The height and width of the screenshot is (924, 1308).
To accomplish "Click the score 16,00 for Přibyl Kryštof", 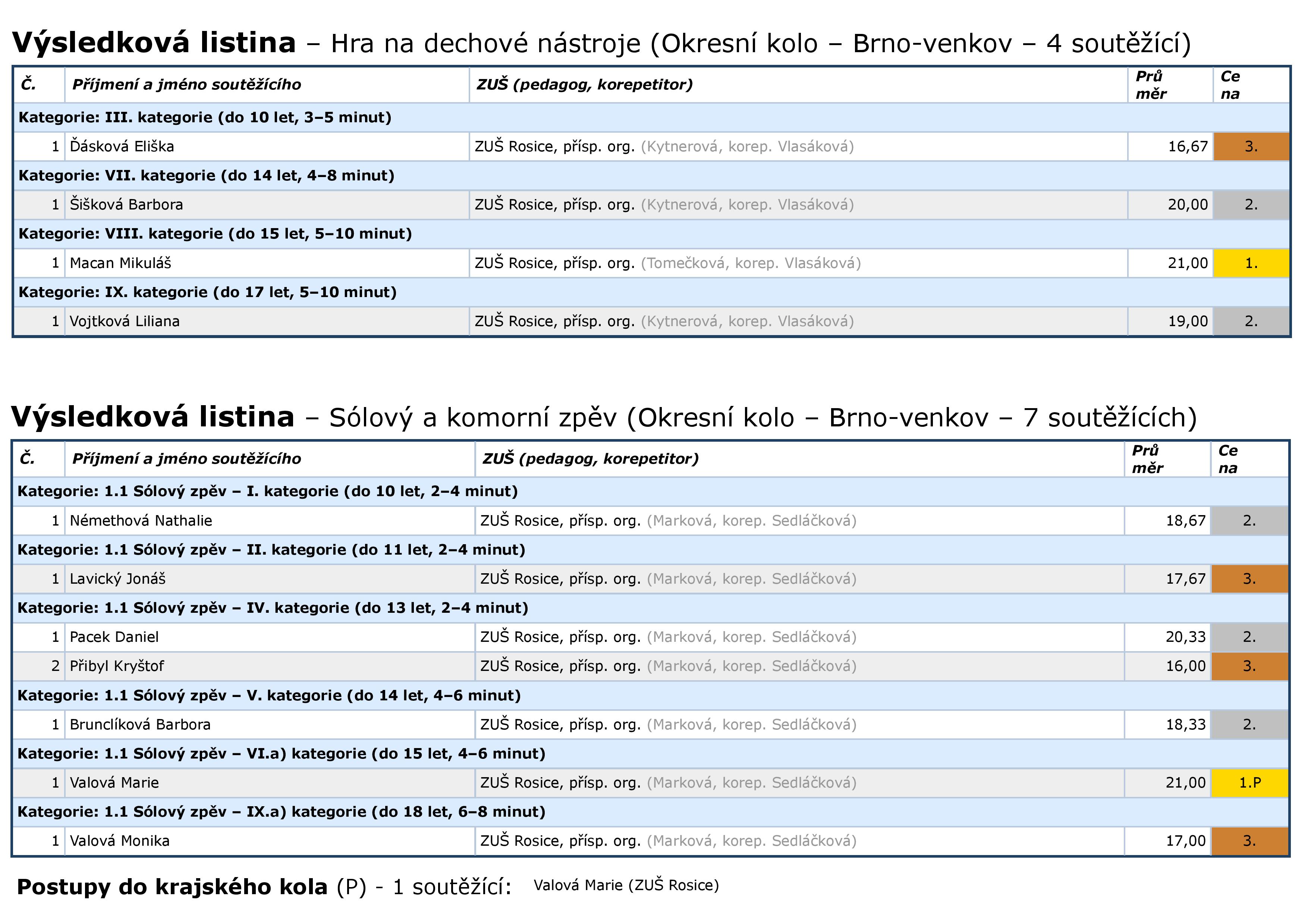I will coord(1185,666).
